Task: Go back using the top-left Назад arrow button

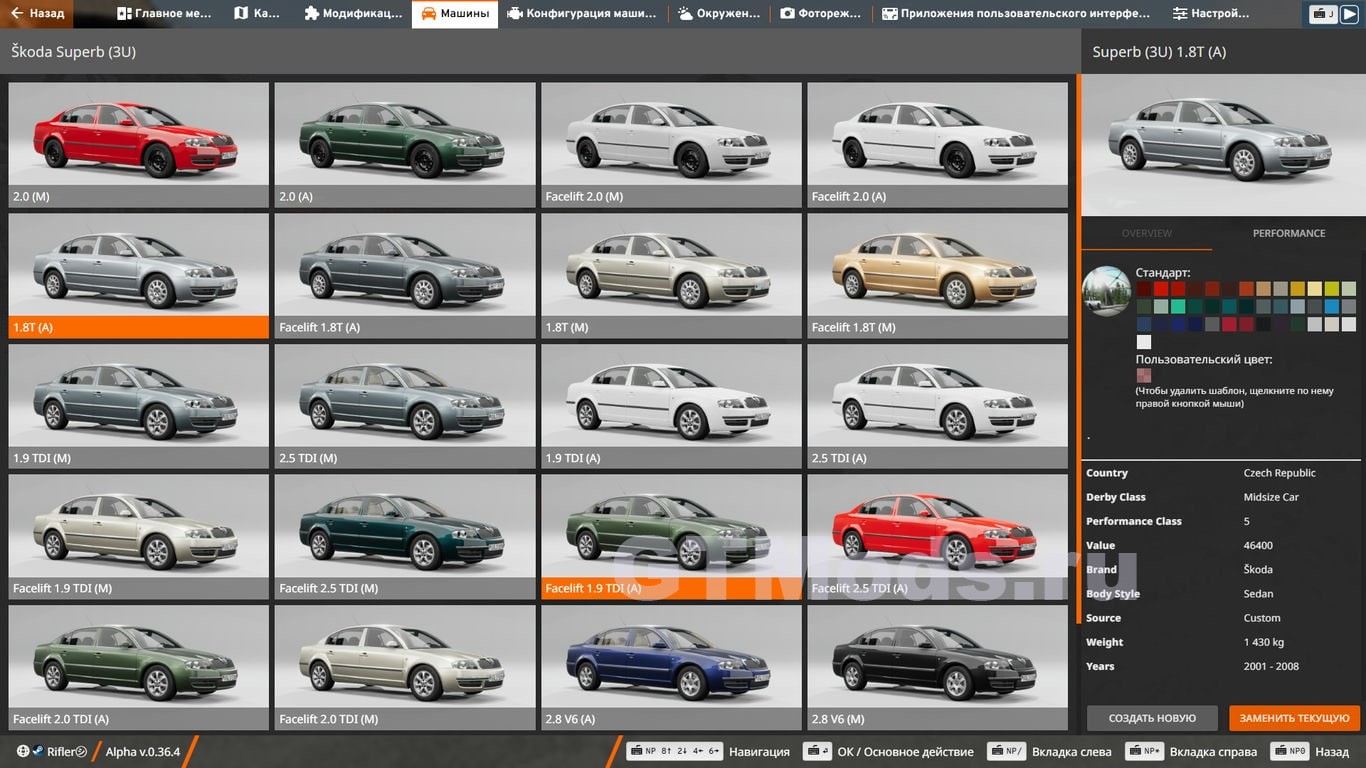Action: tap(37, 14)
